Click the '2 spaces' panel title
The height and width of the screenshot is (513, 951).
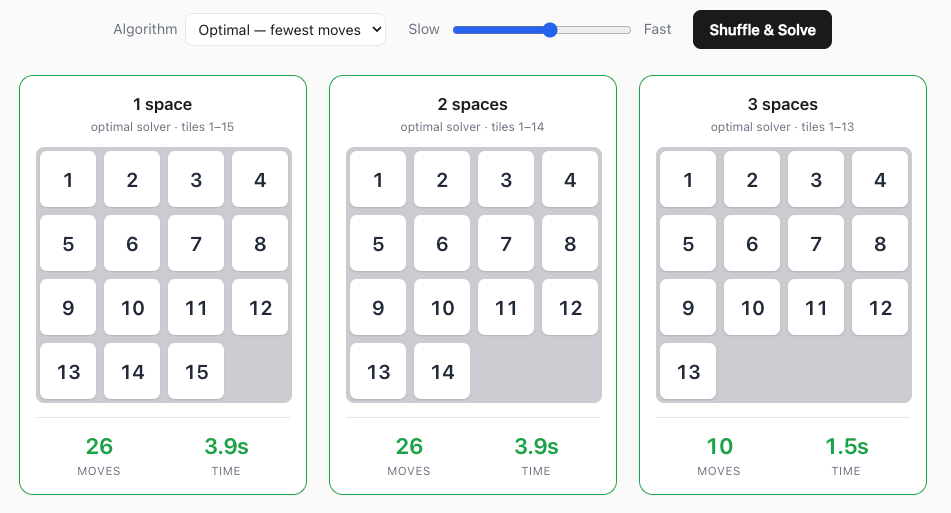pos(472,104)
